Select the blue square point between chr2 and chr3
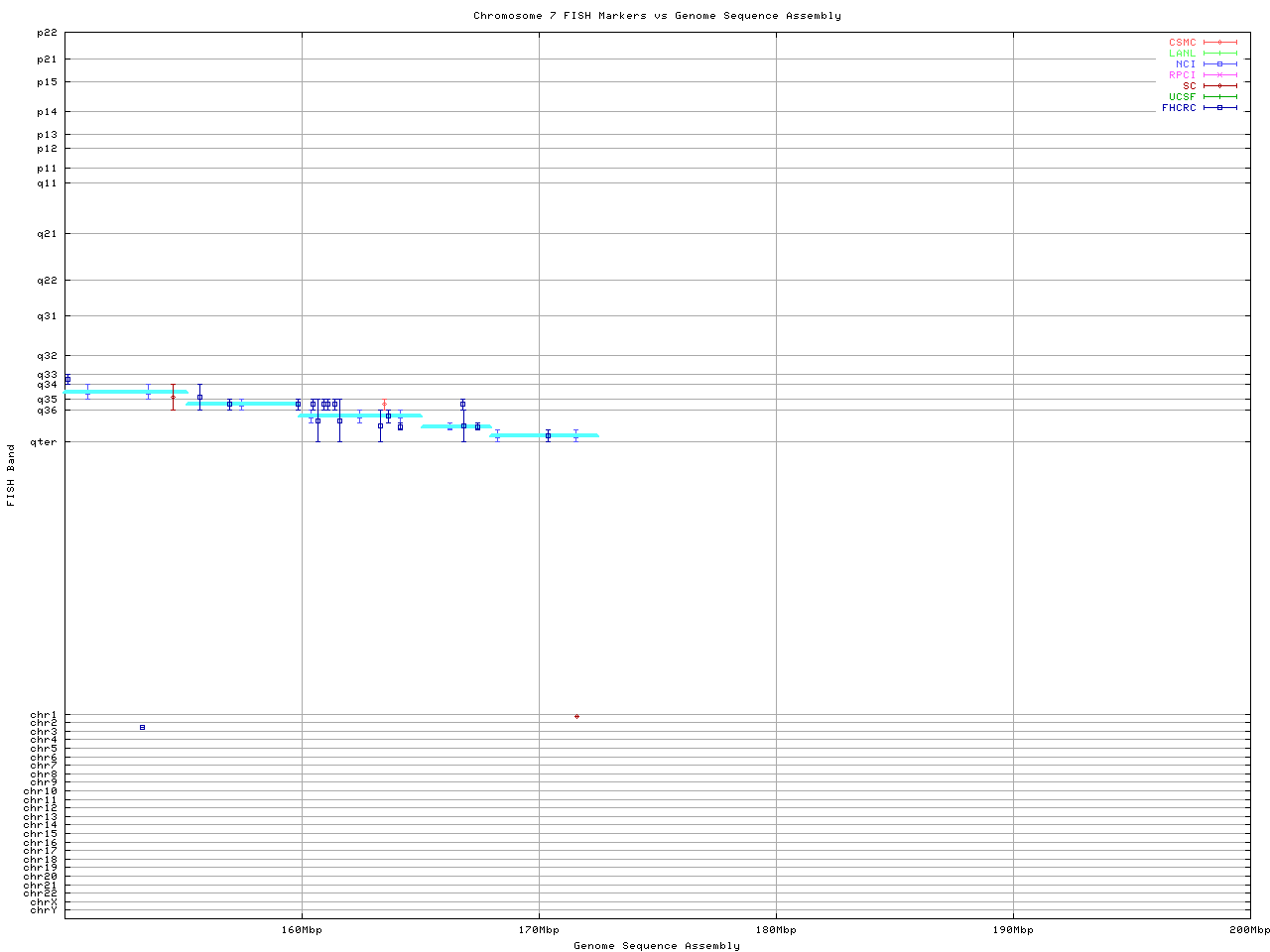 pyautogui.click(x=142, y=727)
